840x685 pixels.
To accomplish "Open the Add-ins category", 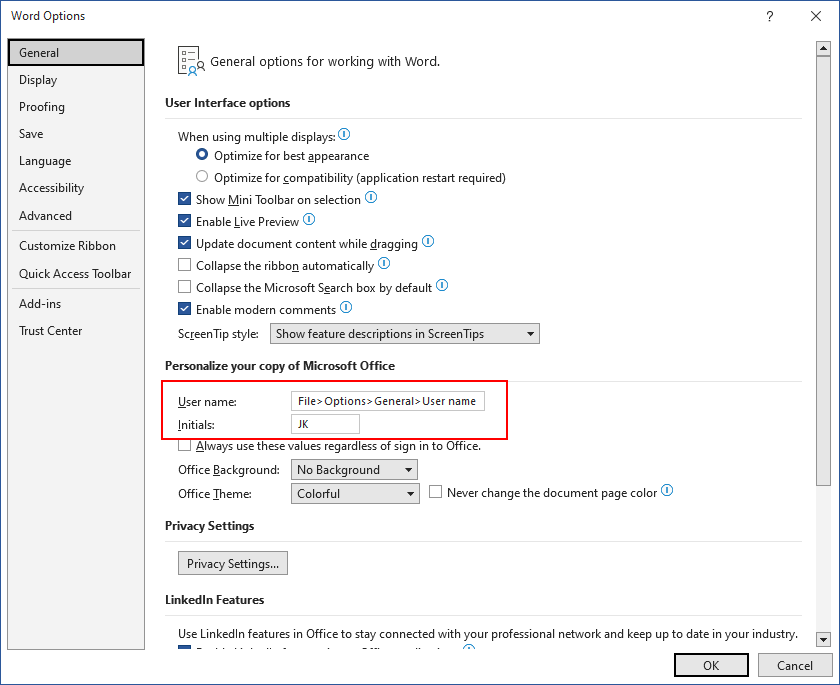I will click(x=76, y=304).
